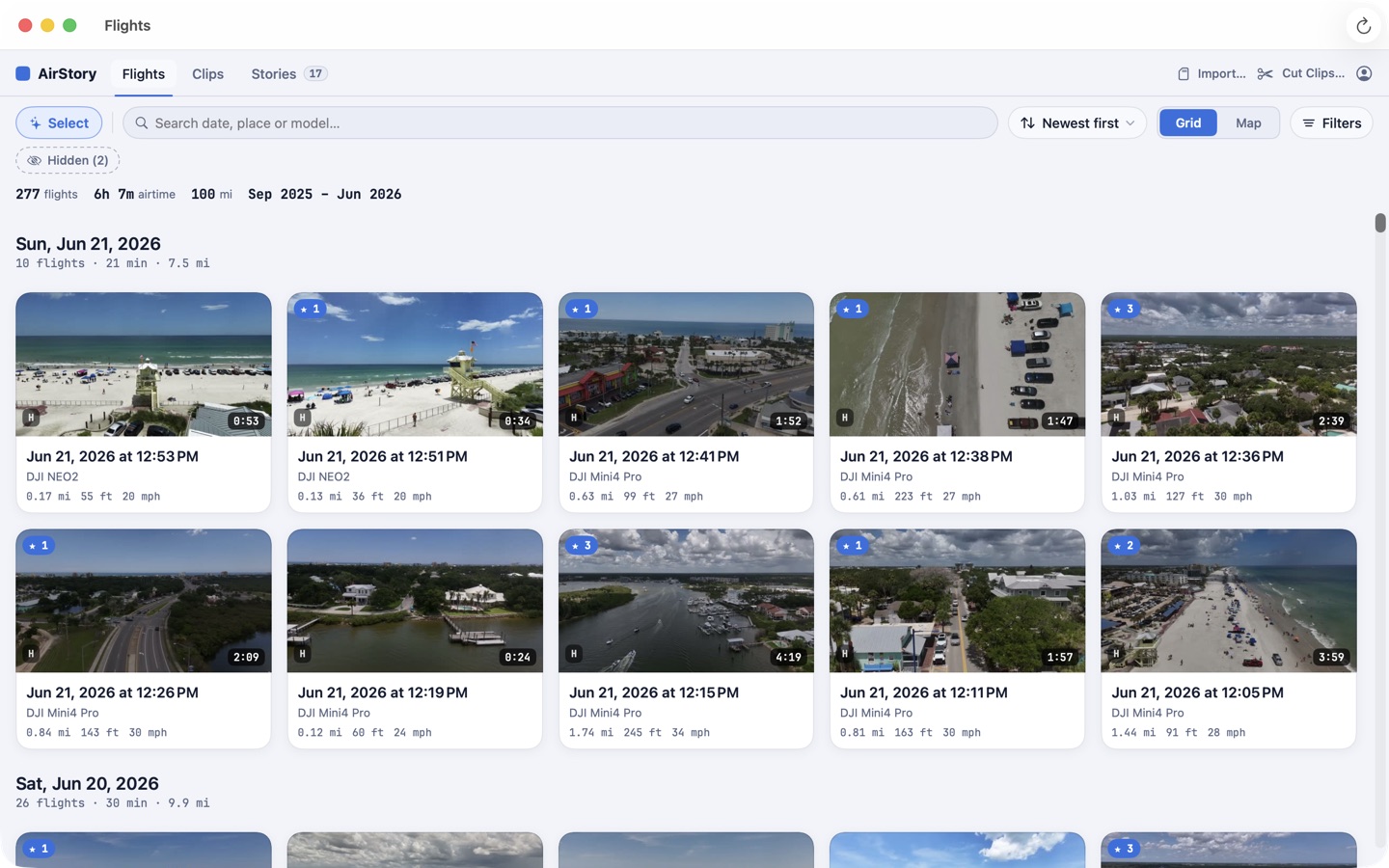Focus the search date, place or model field
This screenshot has width=1389, height=868.
[x=560, y=122]
